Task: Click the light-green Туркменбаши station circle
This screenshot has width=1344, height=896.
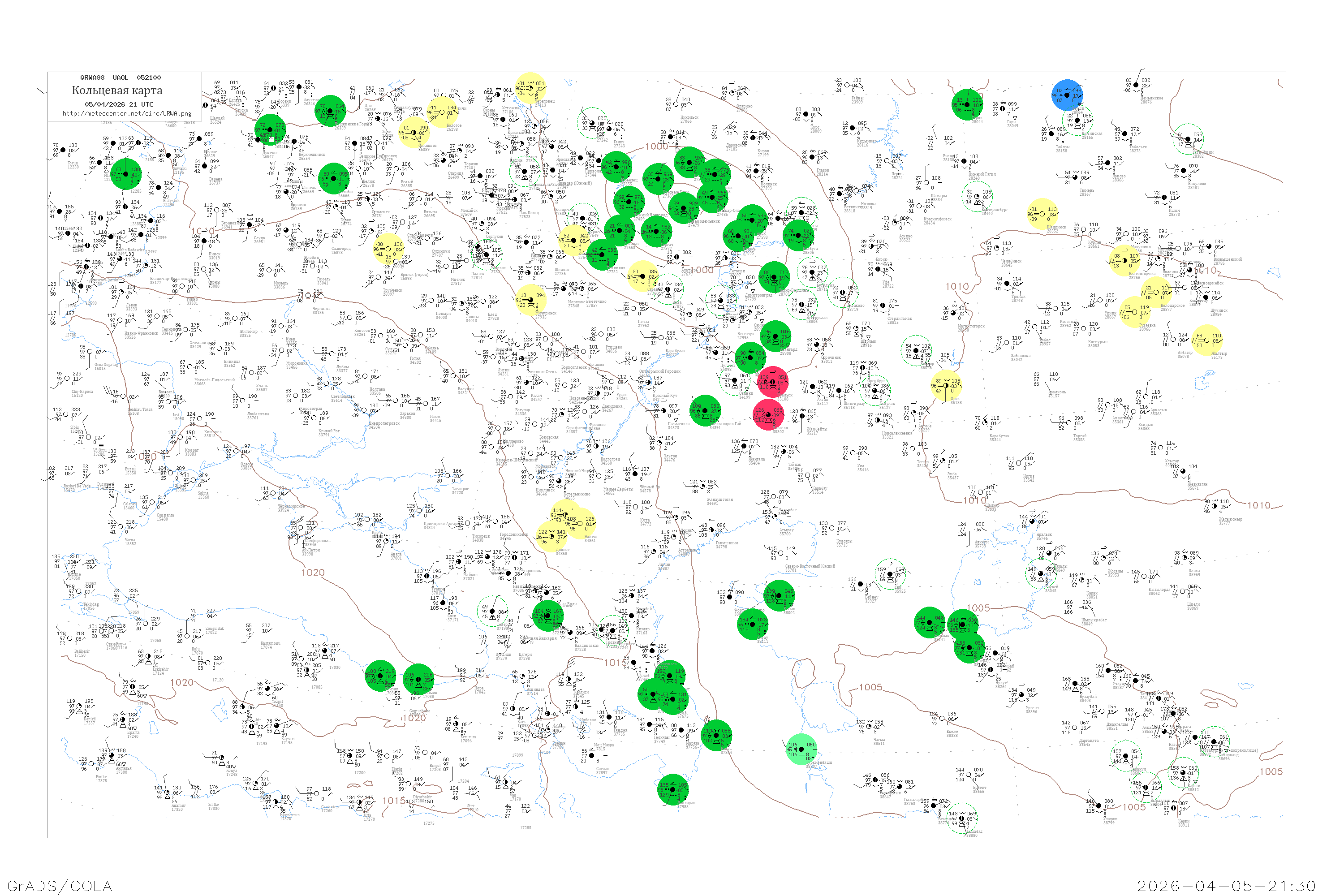Action: [801, 749]
